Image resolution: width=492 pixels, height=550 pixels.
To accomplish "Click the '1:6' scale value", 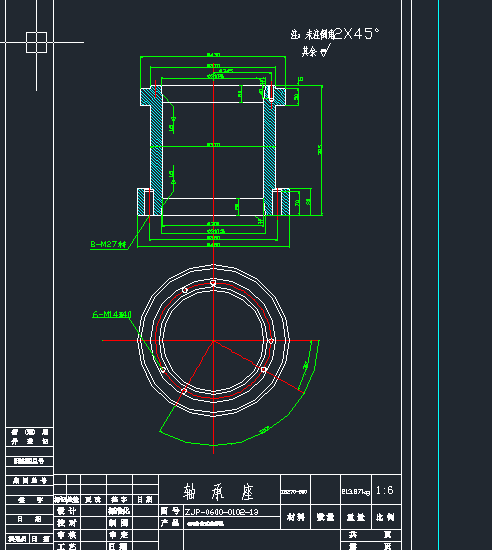I will [385, 490].
